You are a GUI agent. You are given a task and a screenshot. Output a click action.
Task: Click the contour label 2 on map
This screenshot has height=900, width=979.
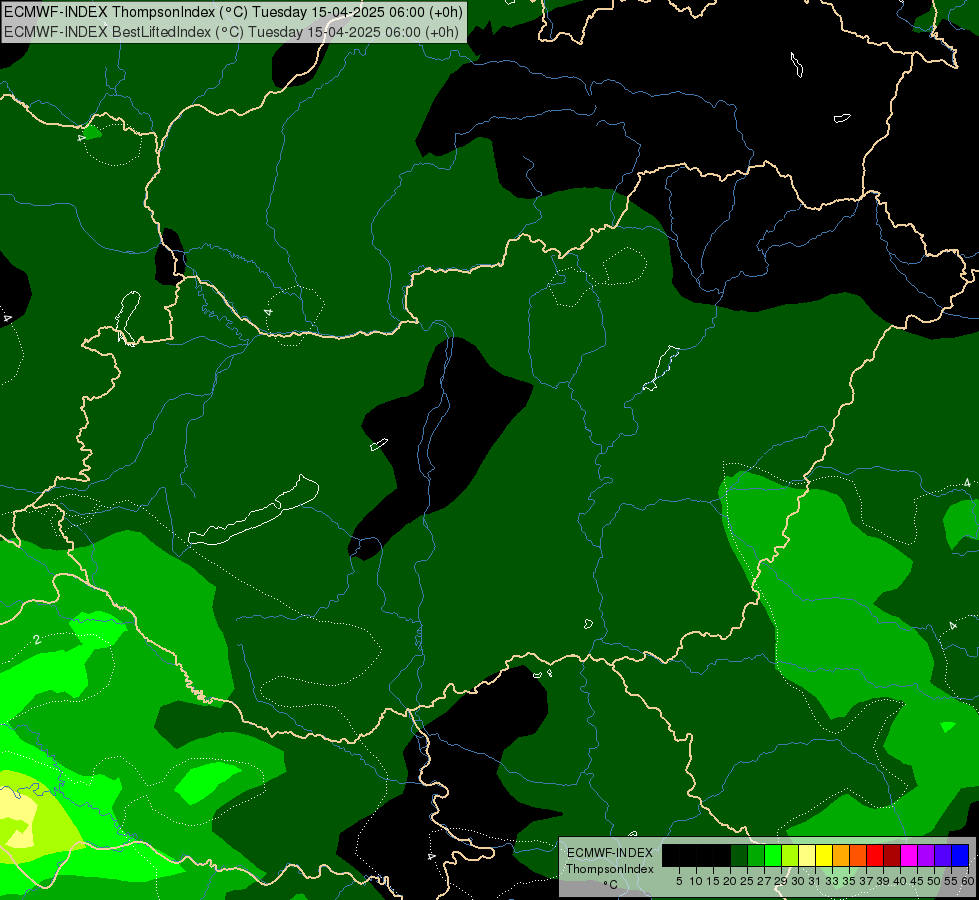click(37, 640)
